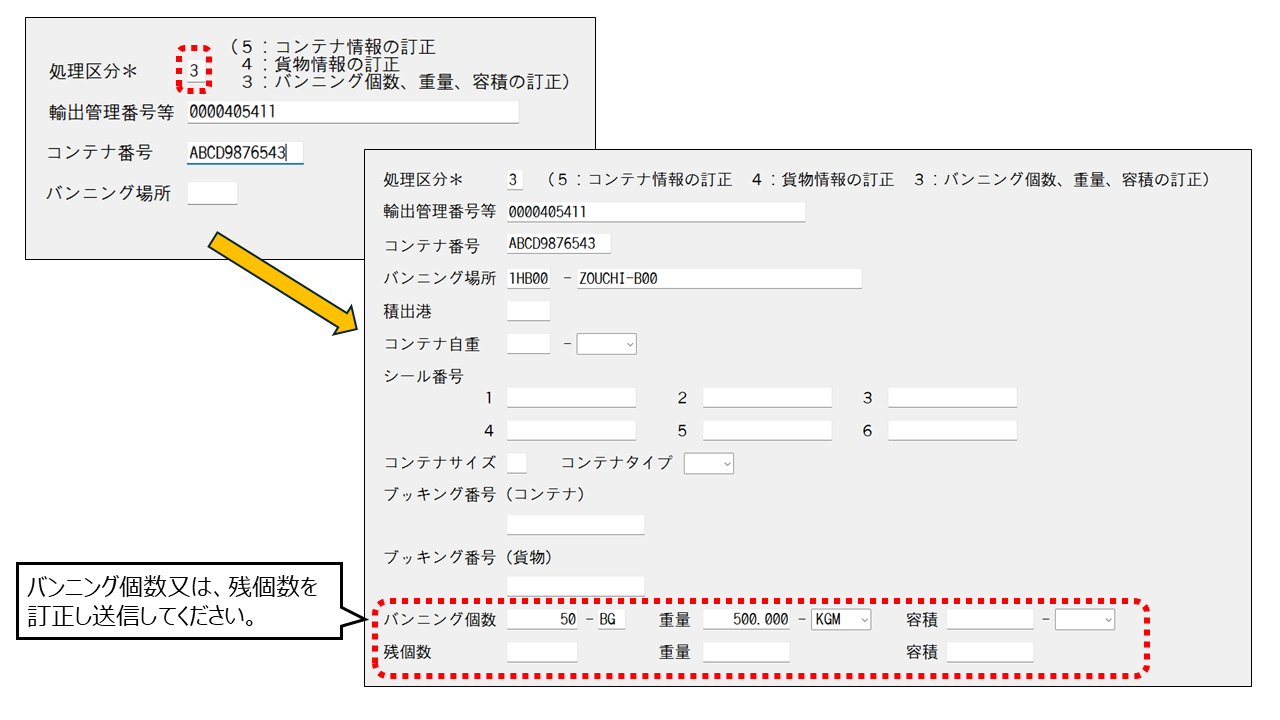The image size is (1280, 720).
Task: Click the 残個数 input field
Action: [542, 651]
